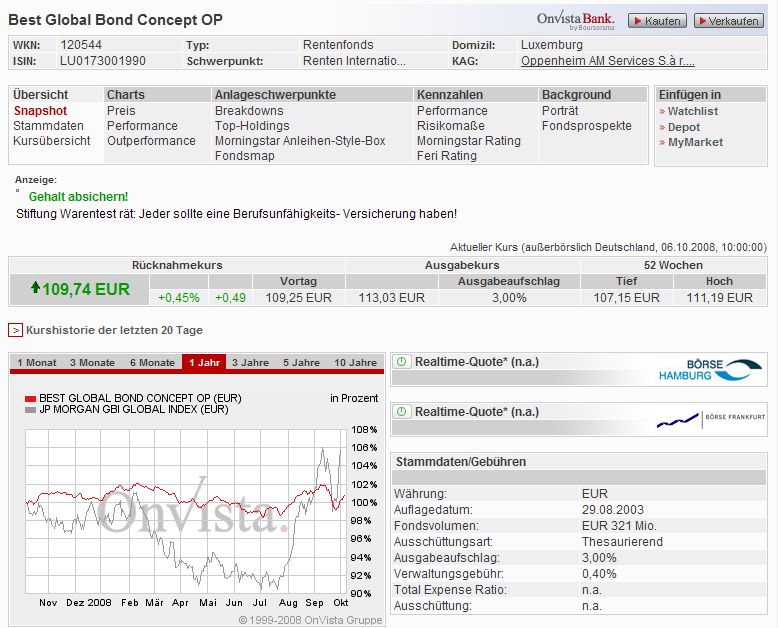This screenshot has height=628, width=778.
Task: Click the Börse Hamburg logo
Action: tap(709, 369)
